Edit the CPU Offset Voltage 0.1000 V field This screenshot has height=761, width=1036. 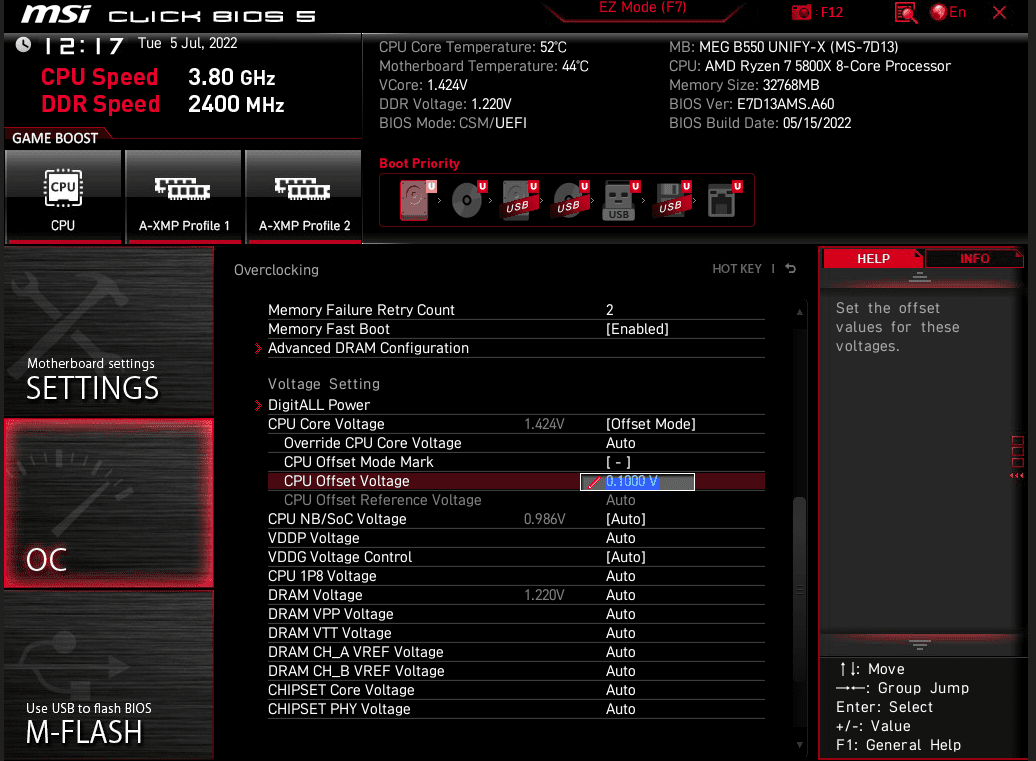pos(637,482)
